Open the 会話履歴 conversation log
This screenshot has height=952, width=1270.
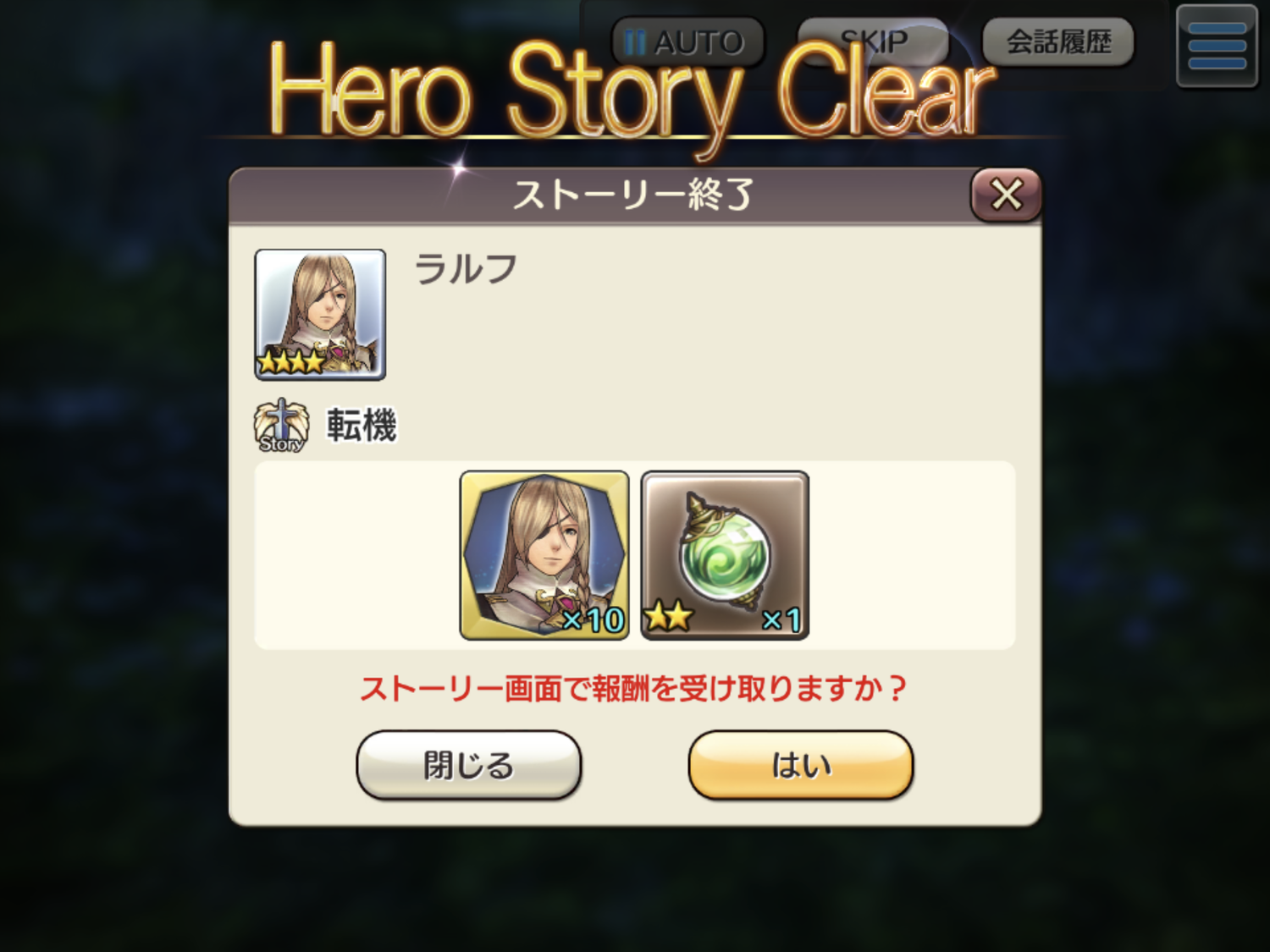(x=1058, y=41)
